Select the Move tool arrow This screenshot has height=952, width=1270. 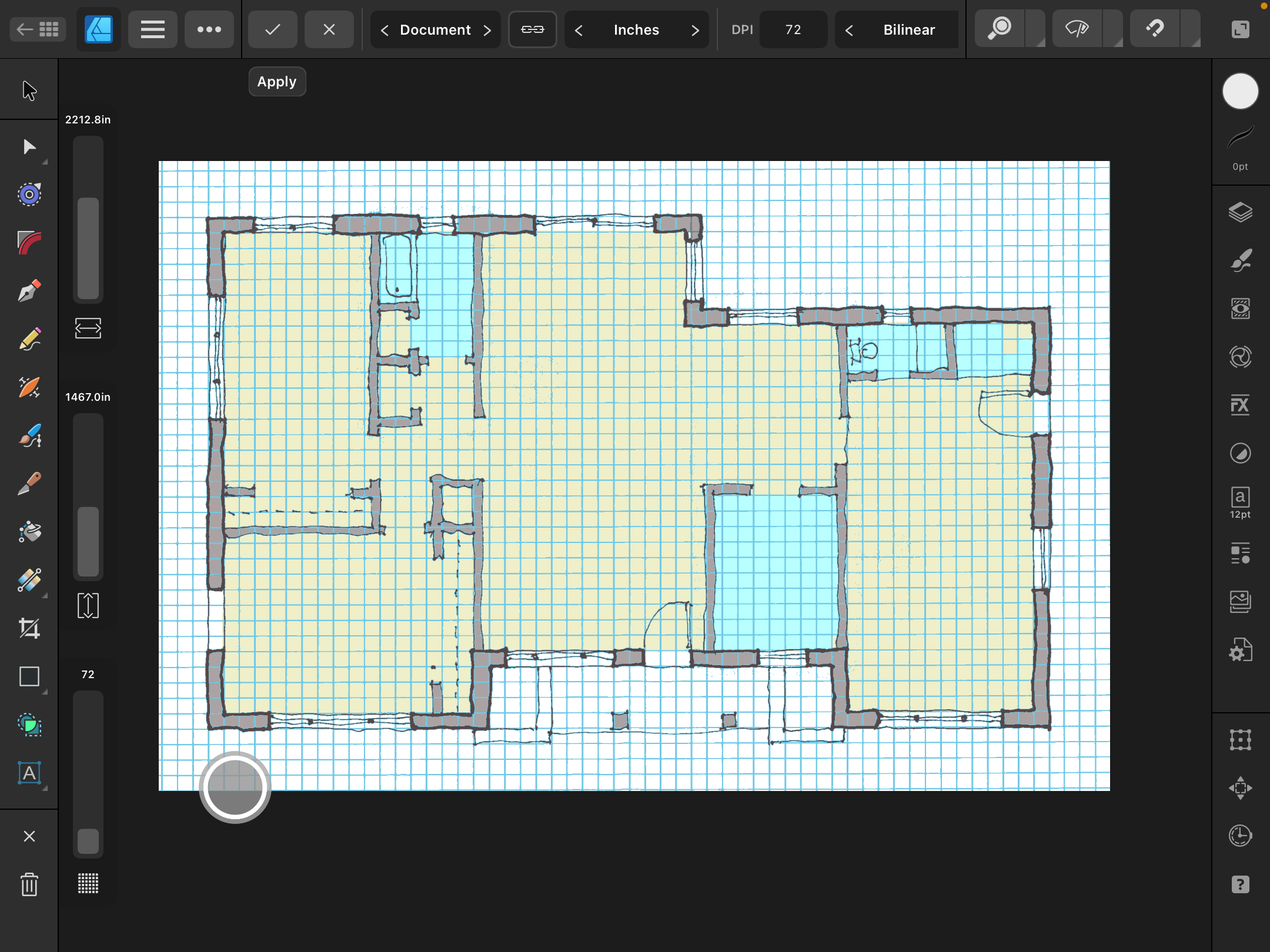pyautogui.click(x=29, y=91)
